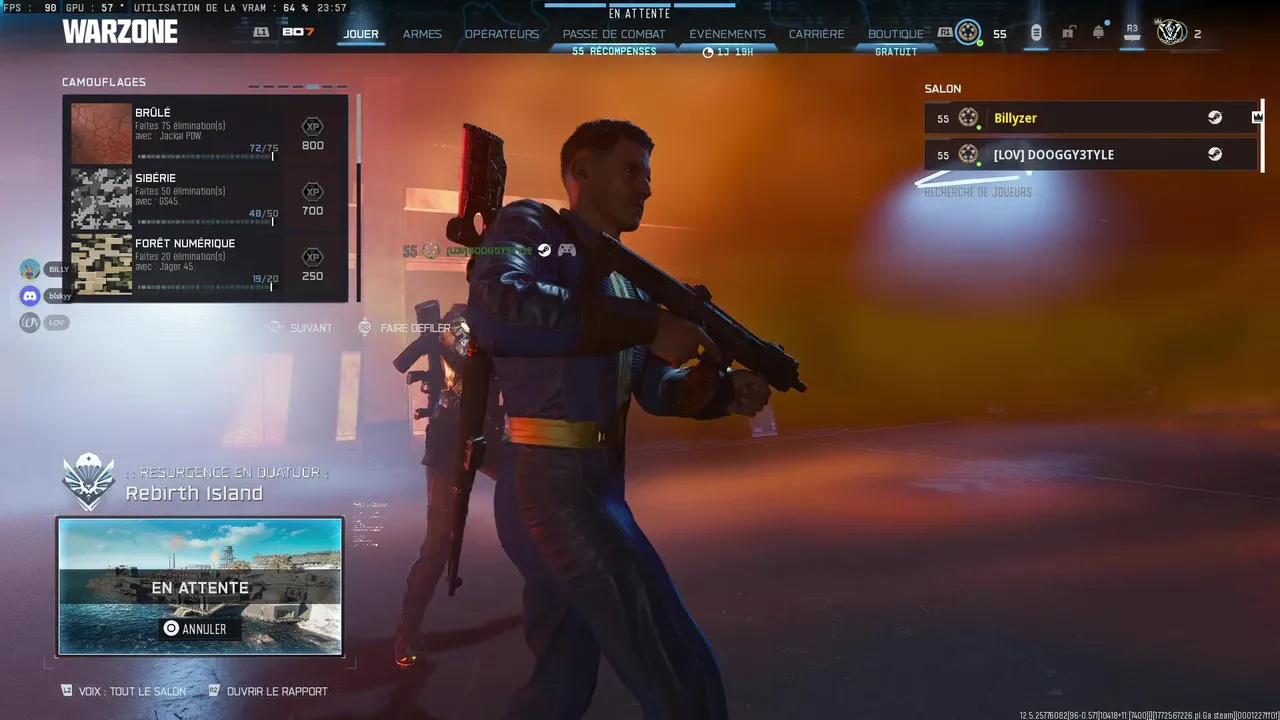1280x720 pixels.
Task: Click the 1J 19H event timer
Action: [728, 52]
